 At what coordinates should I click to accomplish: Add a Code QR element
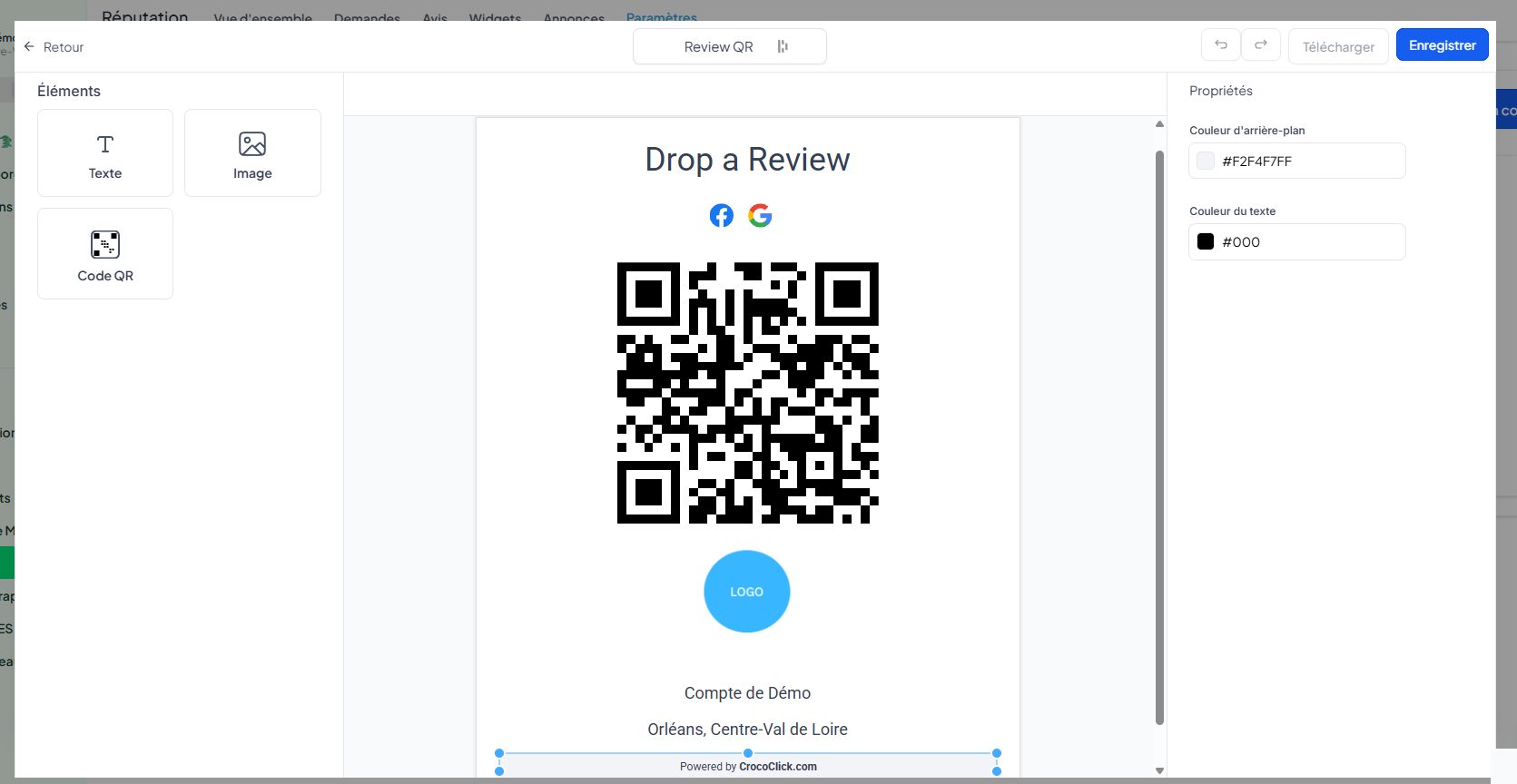coord(105,253)
